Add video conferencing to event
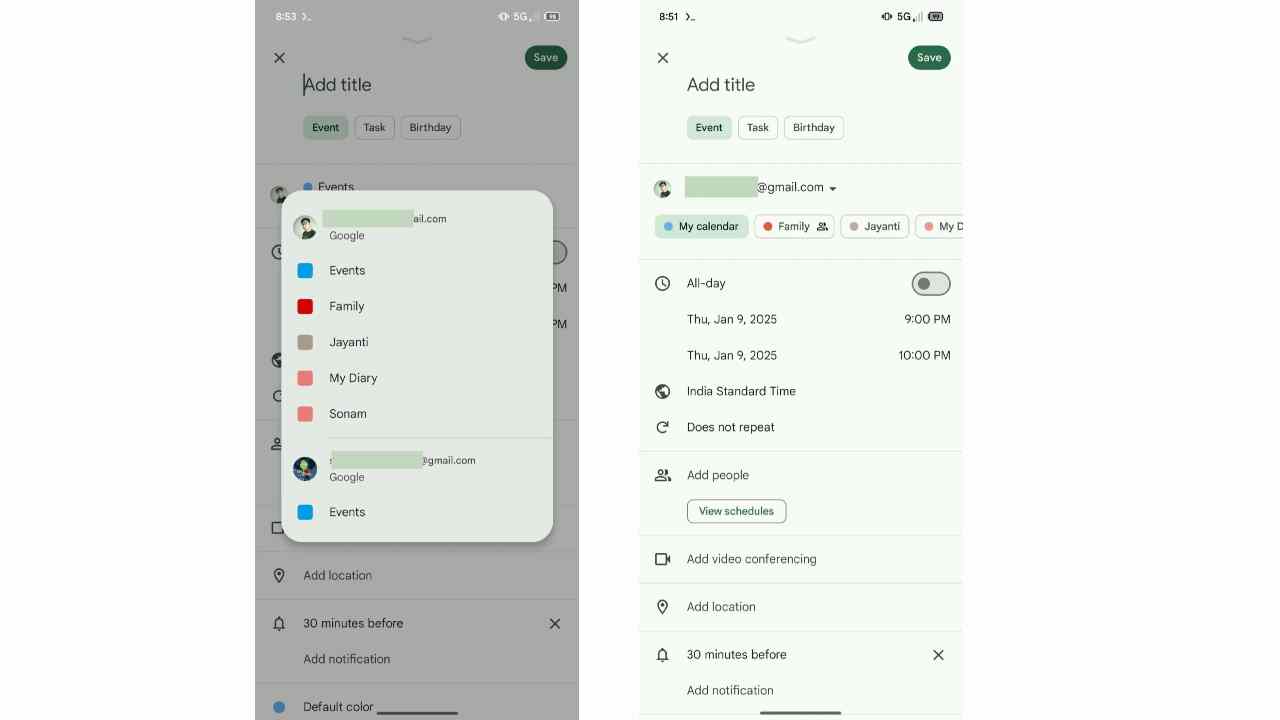 coord(752,559)
